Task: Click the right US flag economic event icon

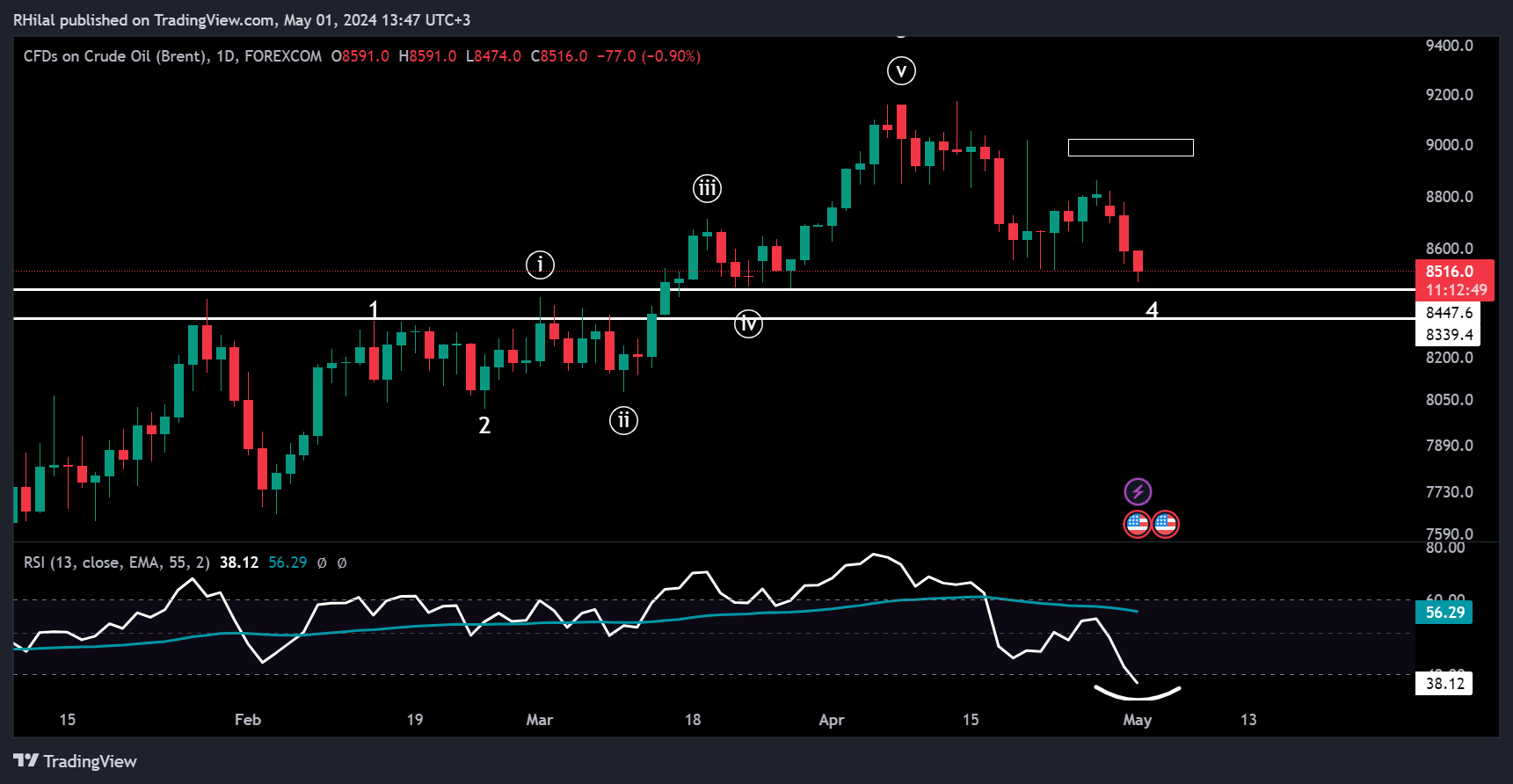Action: pyautogui.click(x=1166, y=525)
